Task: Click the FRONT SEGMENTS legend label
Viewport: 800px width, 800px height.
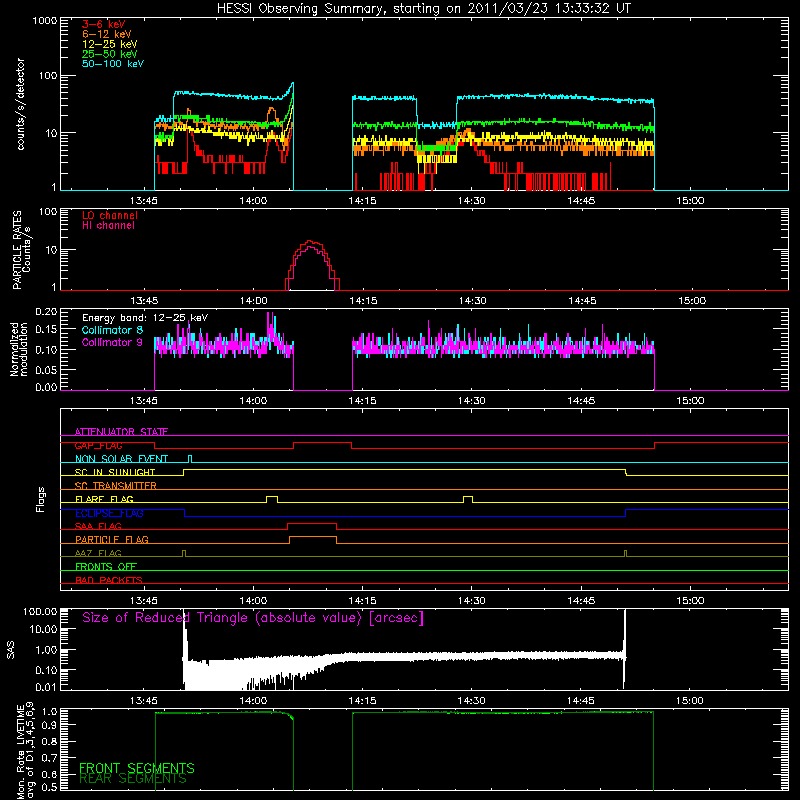Action: tap(137, 768)
